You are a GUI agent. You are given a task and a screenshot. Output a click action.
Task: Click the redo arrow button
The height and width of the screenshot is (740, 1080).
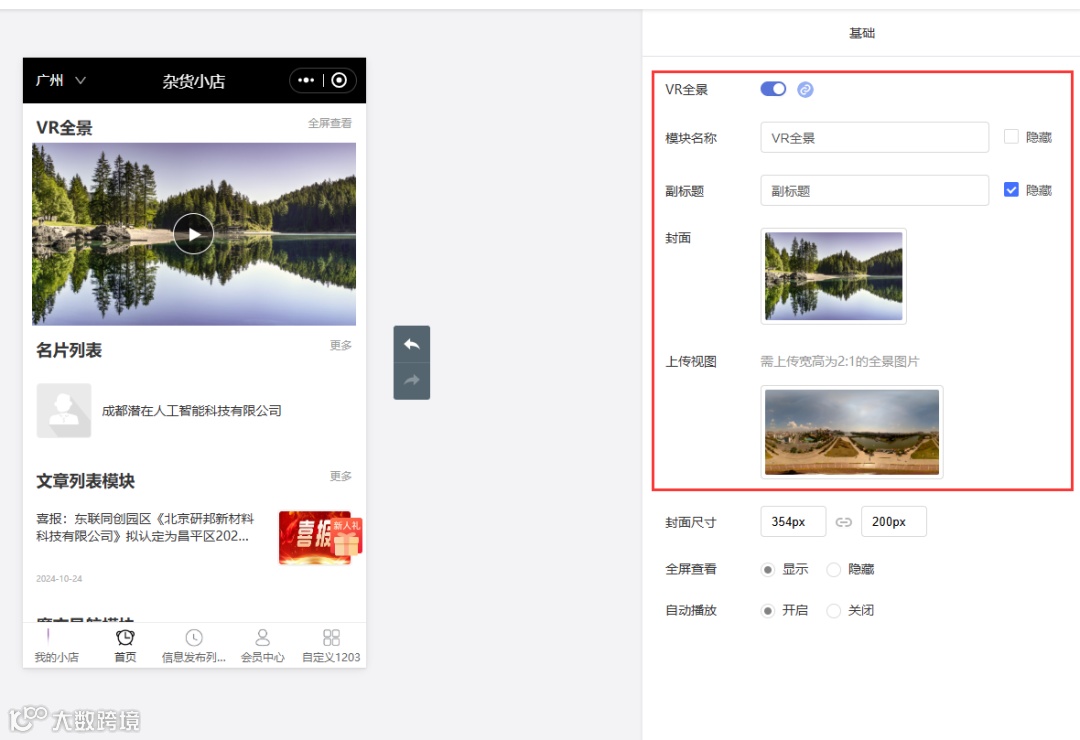412,381
